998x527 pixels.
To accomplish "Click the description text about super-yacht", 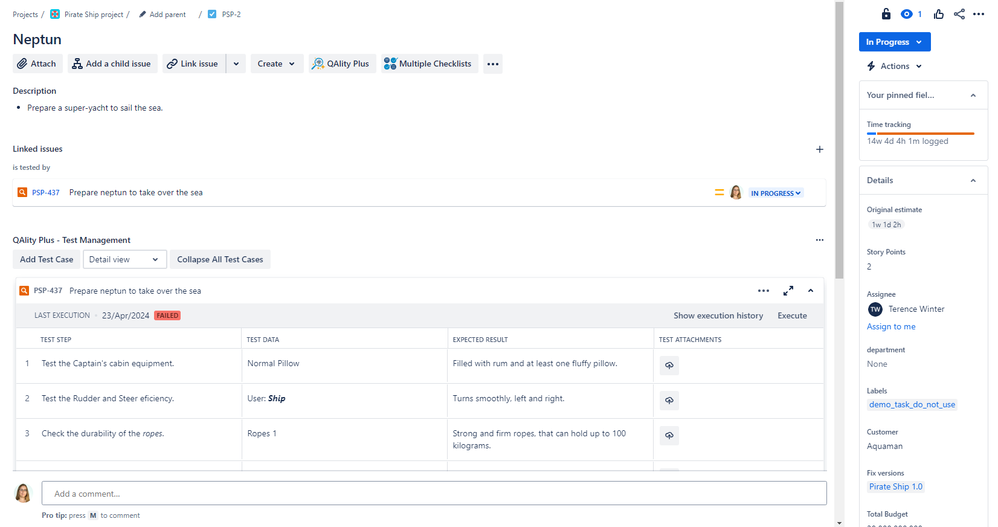I will tap(95, 108).
